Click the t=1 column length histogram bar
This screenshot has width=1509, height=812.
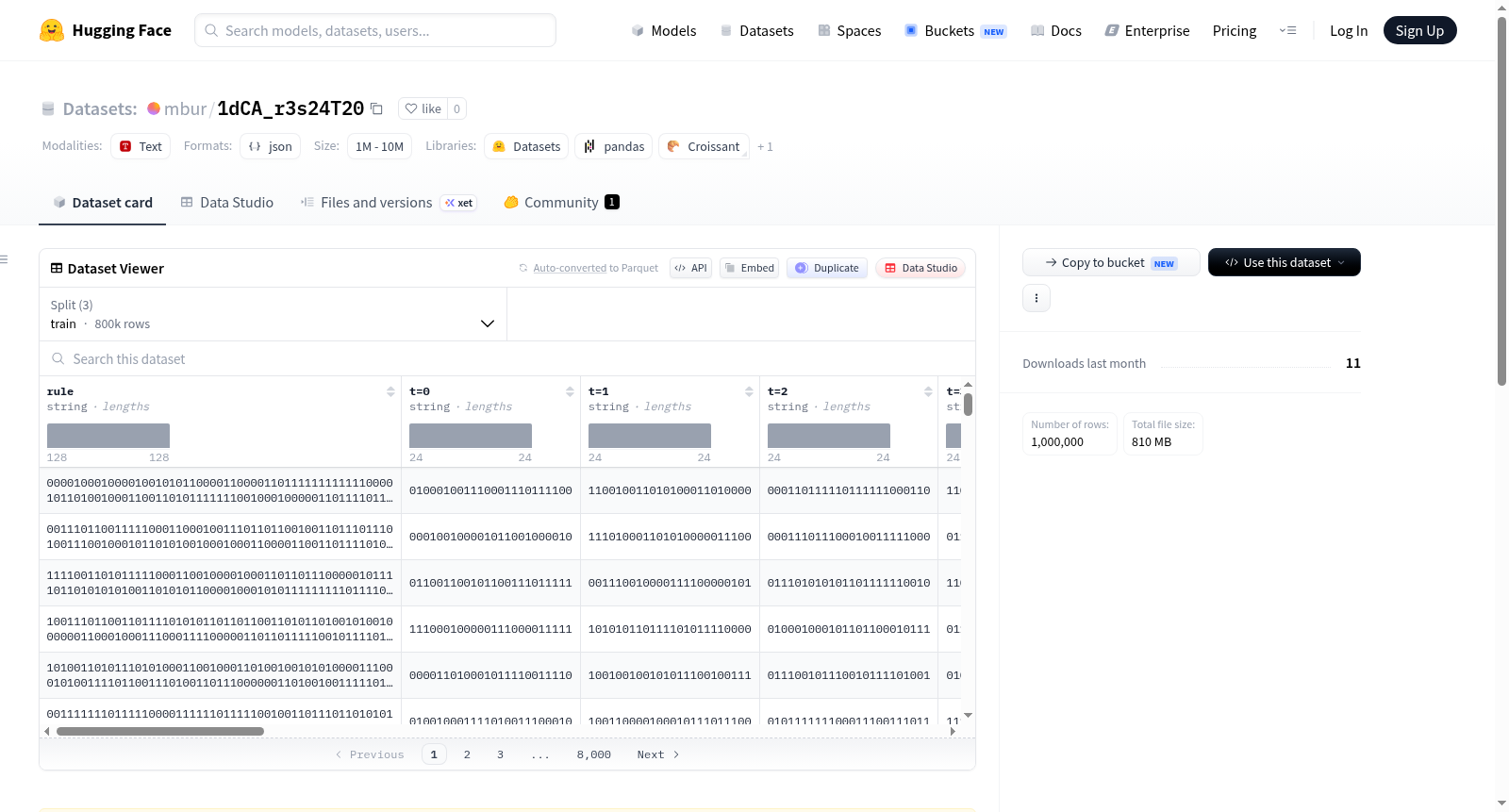[650, 436]
